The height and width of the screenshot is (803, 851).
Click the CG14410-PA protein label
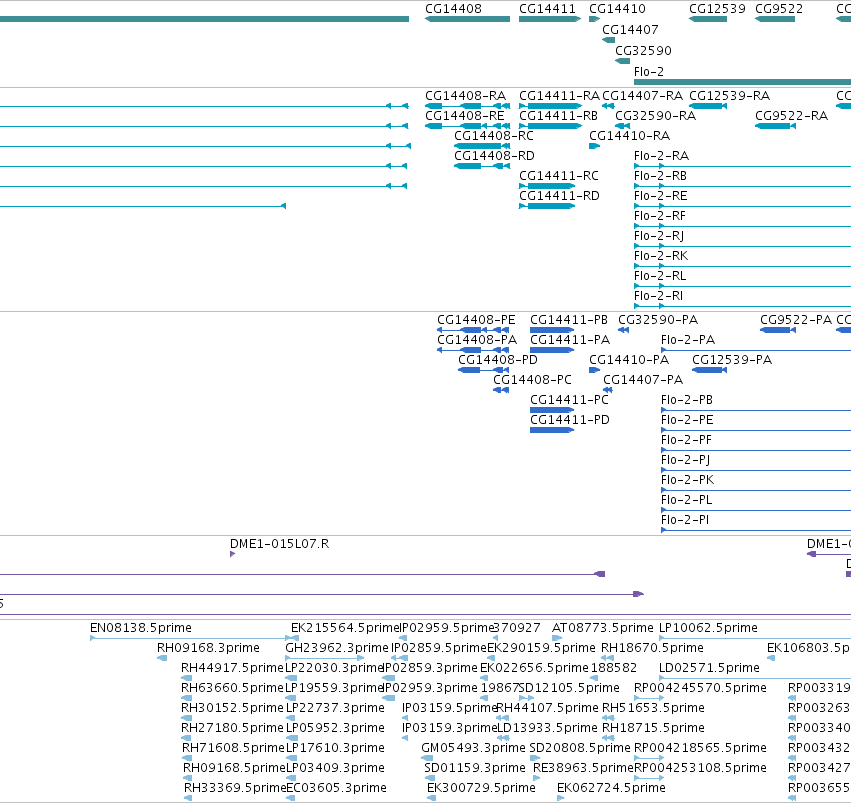click(x=629, y=360)
